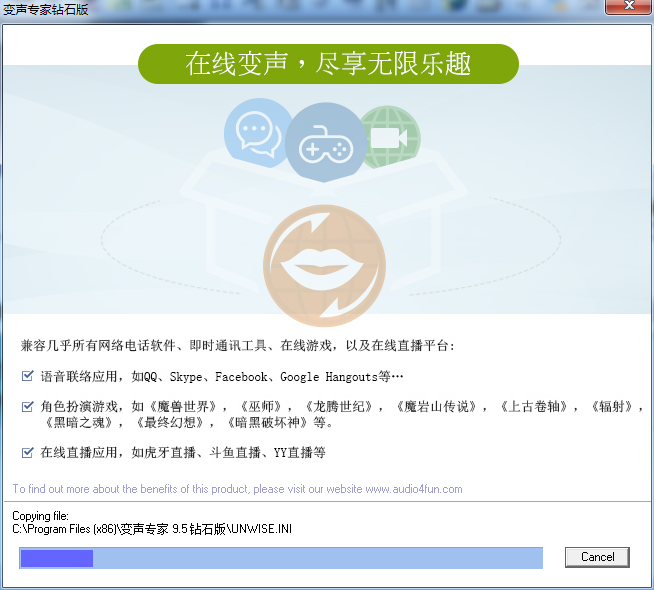
Task: Click the green banner 在线变声，尽享无限乐趣
Action: coord(328,64)
